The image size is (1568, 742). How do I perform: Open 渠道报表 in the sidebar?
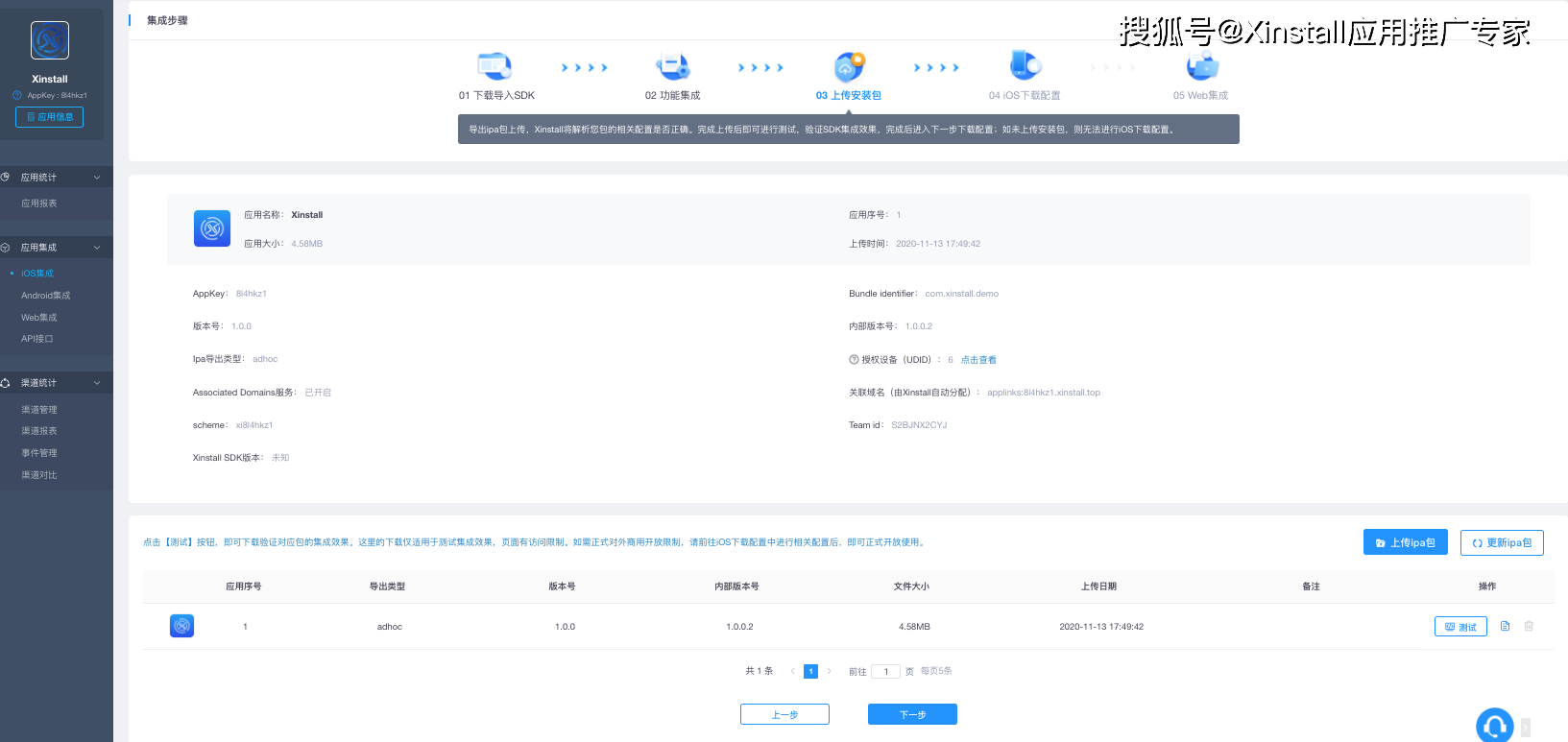click(39, 431)
